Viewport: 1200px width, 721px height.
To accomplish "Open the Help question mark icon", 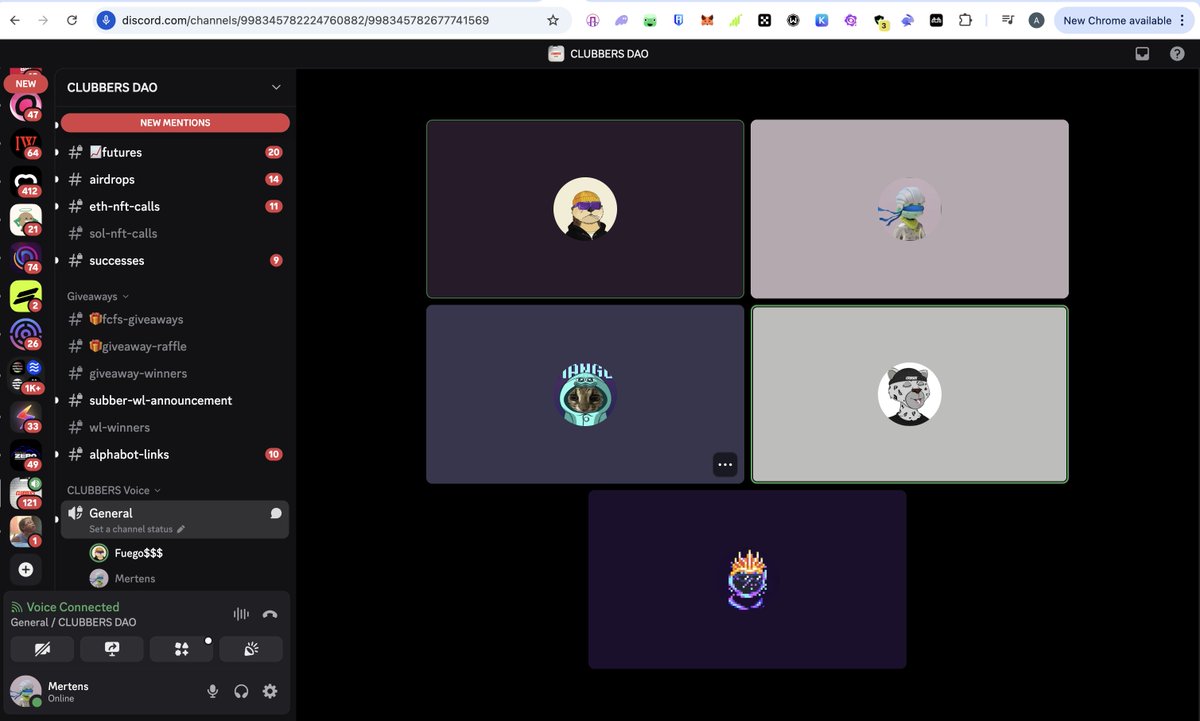I will pyautogui.click(x=1177, y=53).
